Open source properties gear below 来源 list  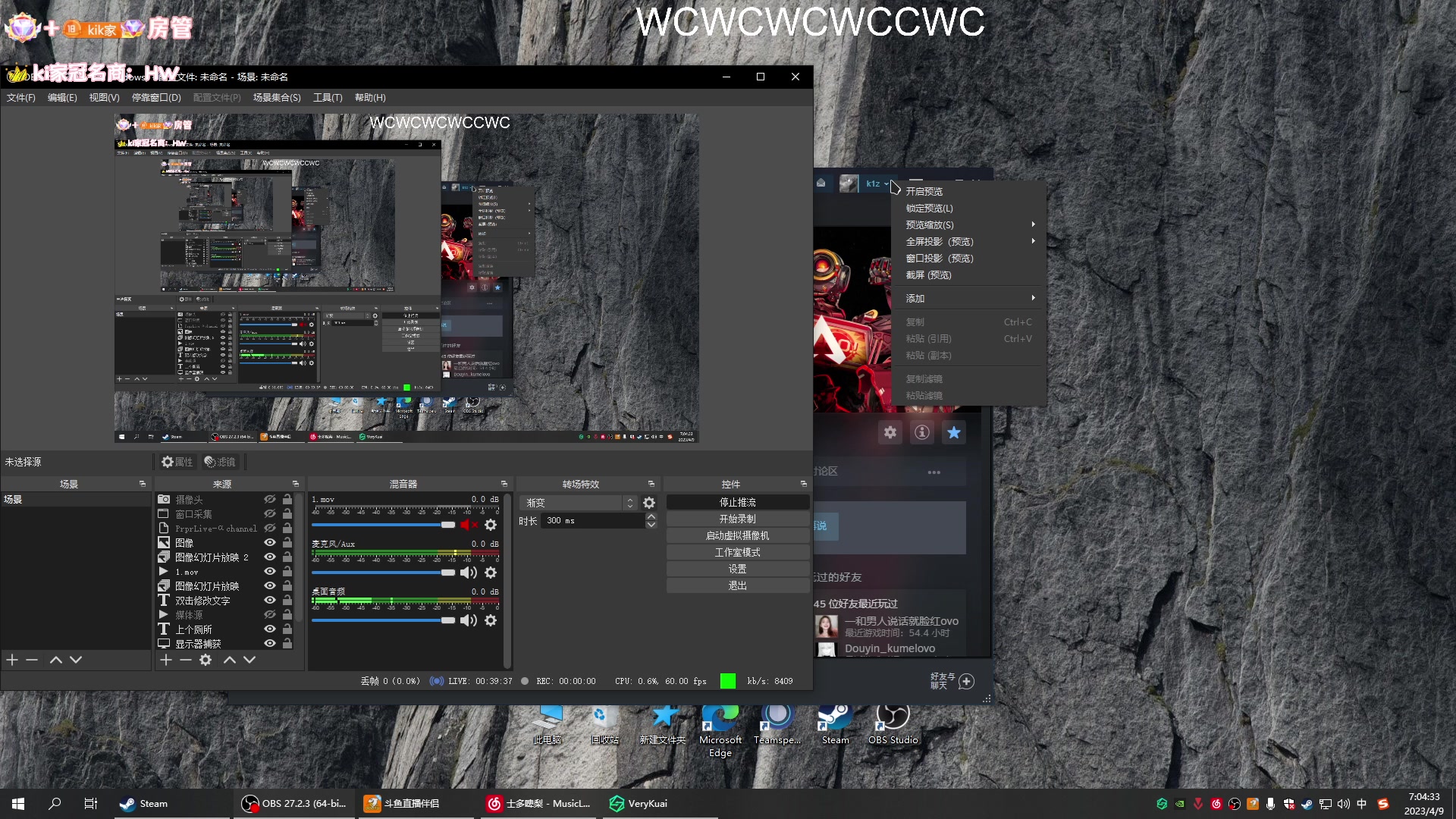click(206, 660)
